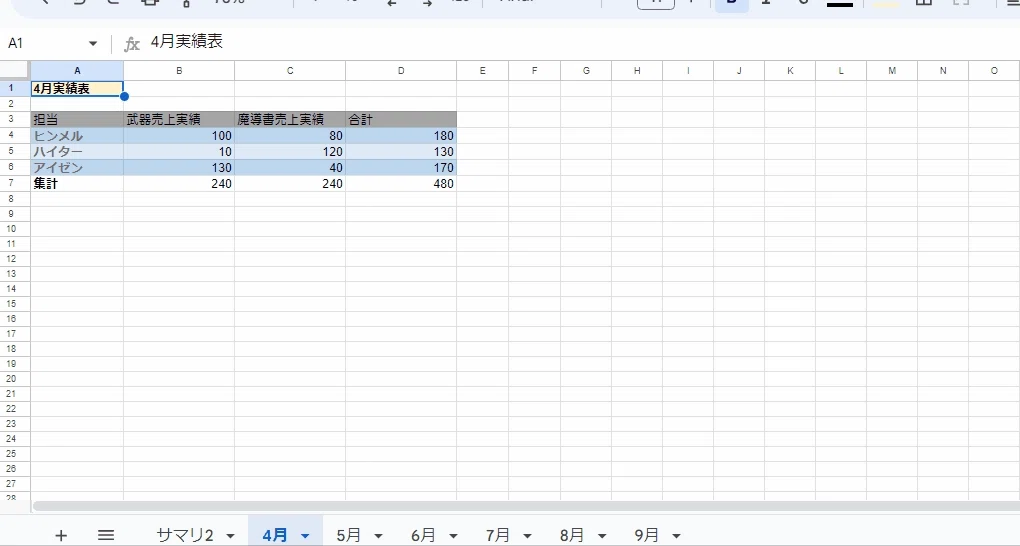The height and width of the screenshot is (546, 1020).
Task: Click the 集計 cell
Action: [x=77, y=184]
